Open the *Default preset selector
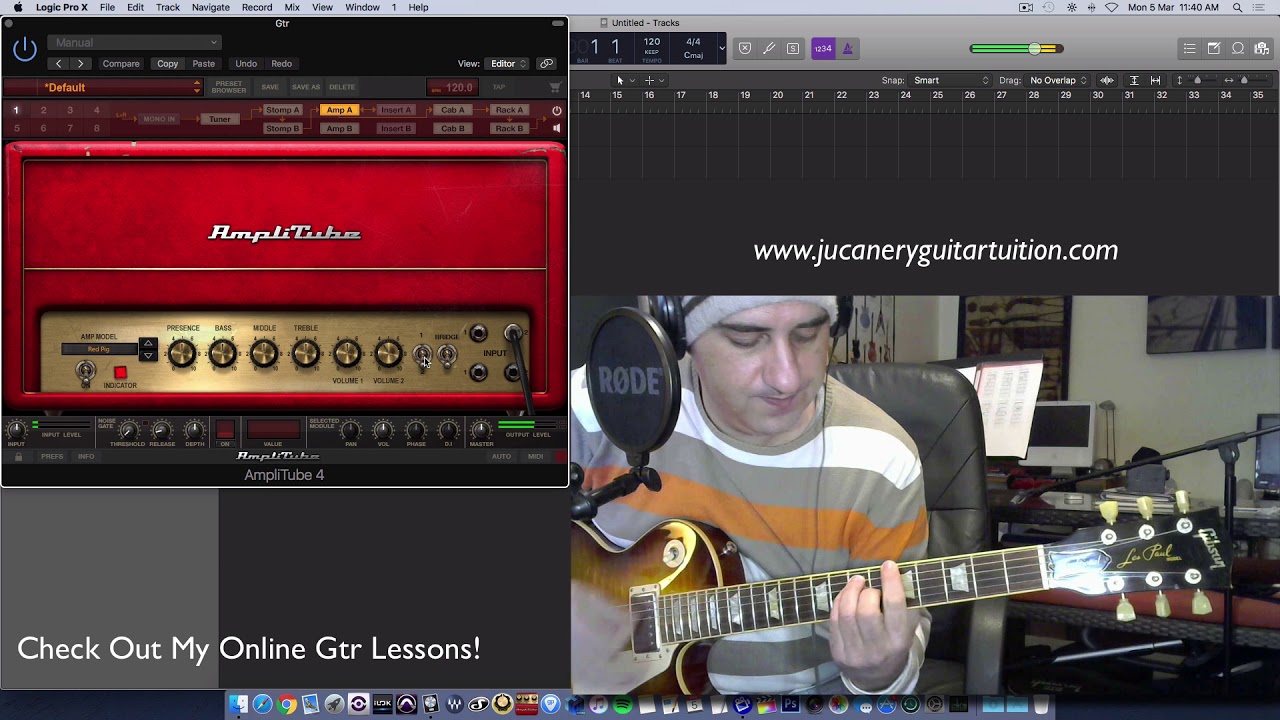Screen dimensions: 1280x720 pos(120,87)
